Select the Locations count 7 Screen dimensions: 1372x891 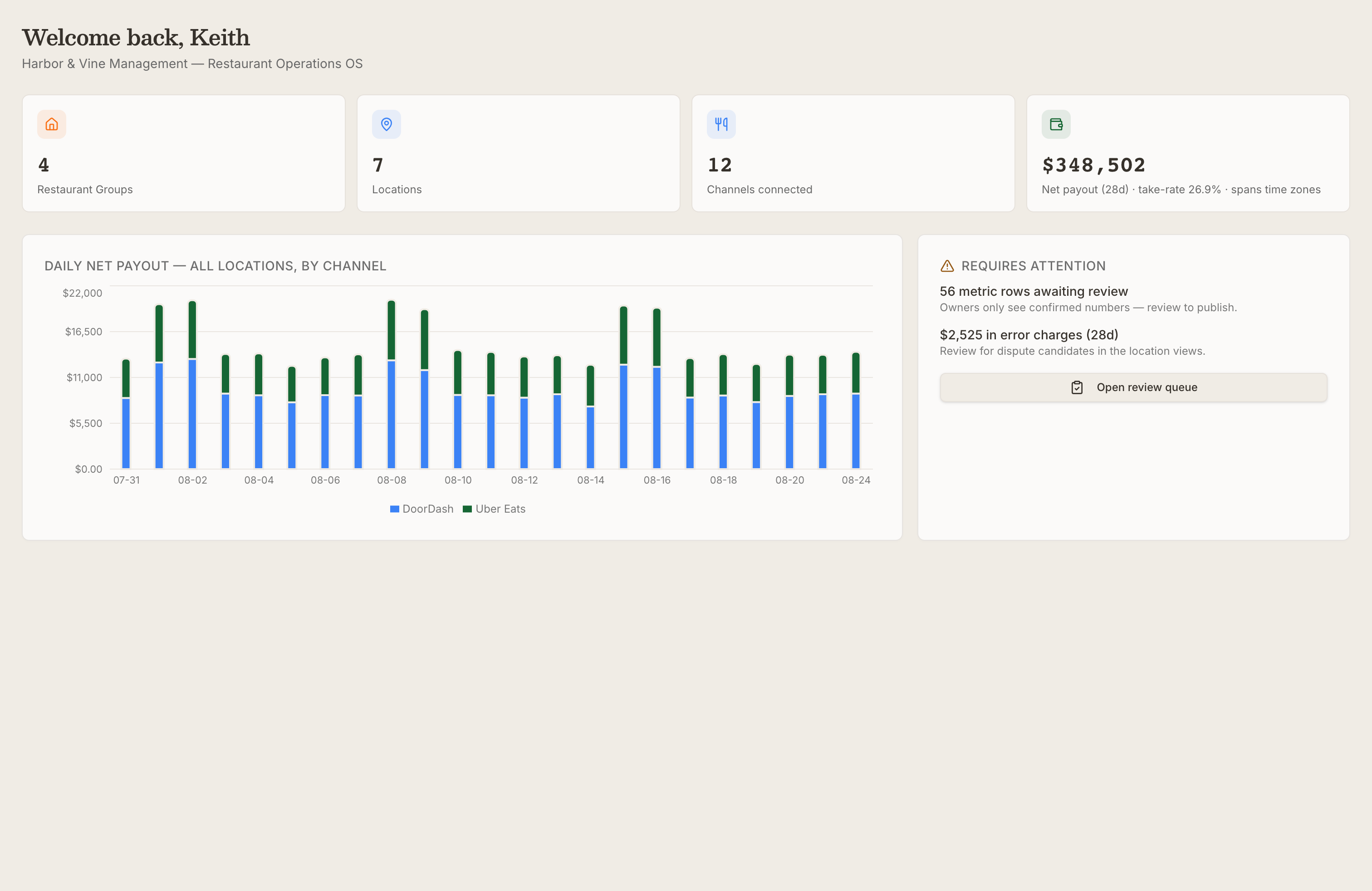coord(378,166)
